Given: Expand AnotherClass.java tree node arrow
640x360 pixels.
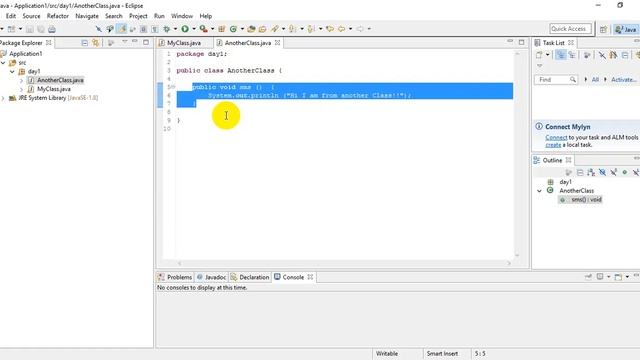Looking at the screenshot, I should pos(21,80).
